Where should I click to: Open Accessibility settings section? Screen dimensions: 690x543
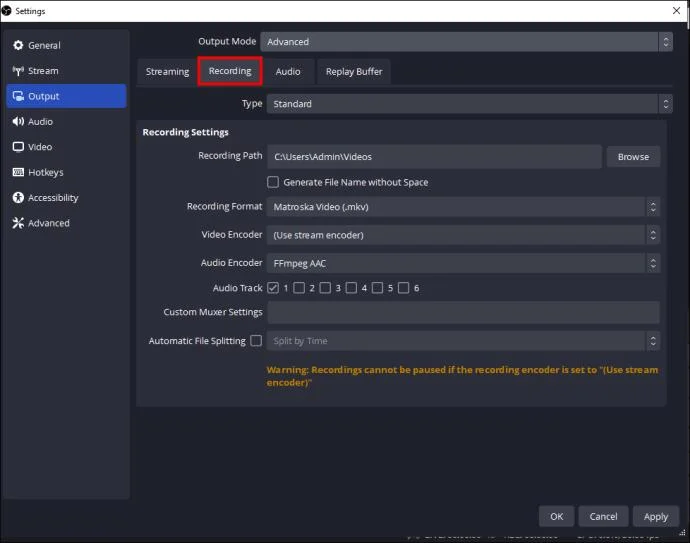pos(66,198)
